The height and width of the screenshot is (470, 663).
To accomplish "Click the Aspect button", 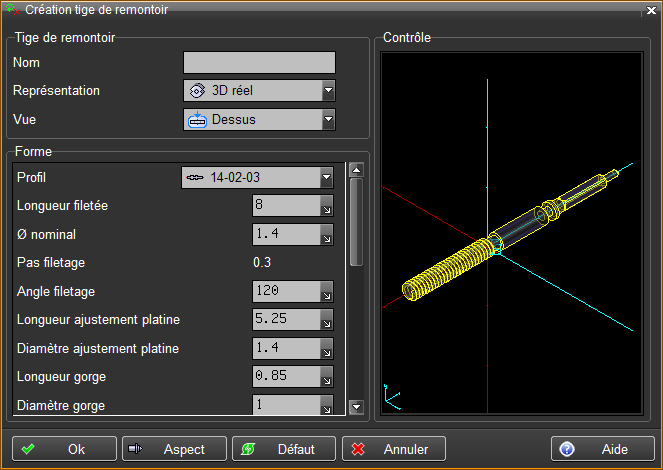I will [x=174, y=449].
